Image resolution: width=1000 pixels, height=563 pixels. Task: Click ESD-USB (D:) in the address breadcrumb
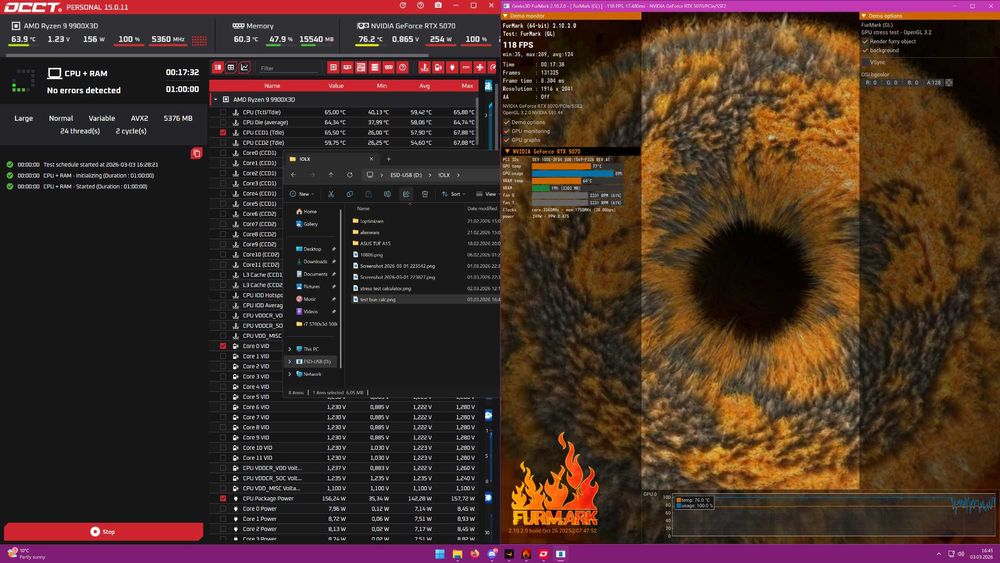(x=406, y=175)
